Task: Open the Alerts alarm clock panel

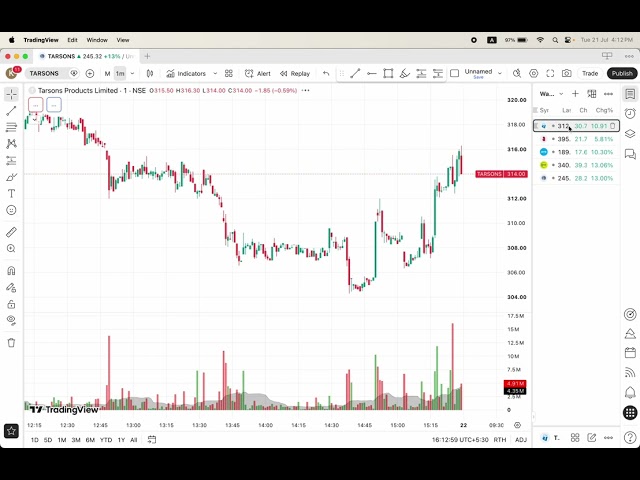Action: 630,113
